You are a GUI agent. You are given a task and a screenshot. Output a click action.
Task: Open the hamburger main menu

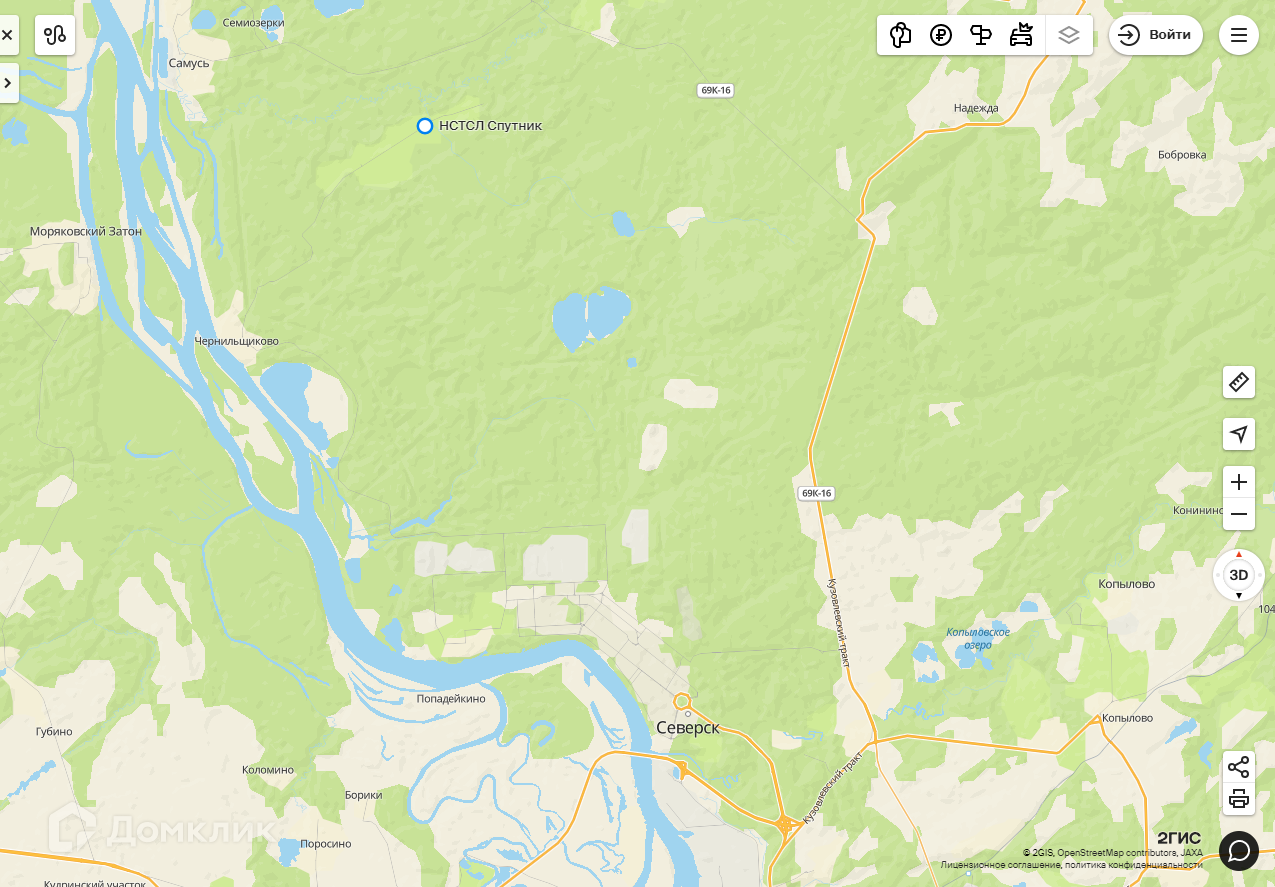[1239, 35]
